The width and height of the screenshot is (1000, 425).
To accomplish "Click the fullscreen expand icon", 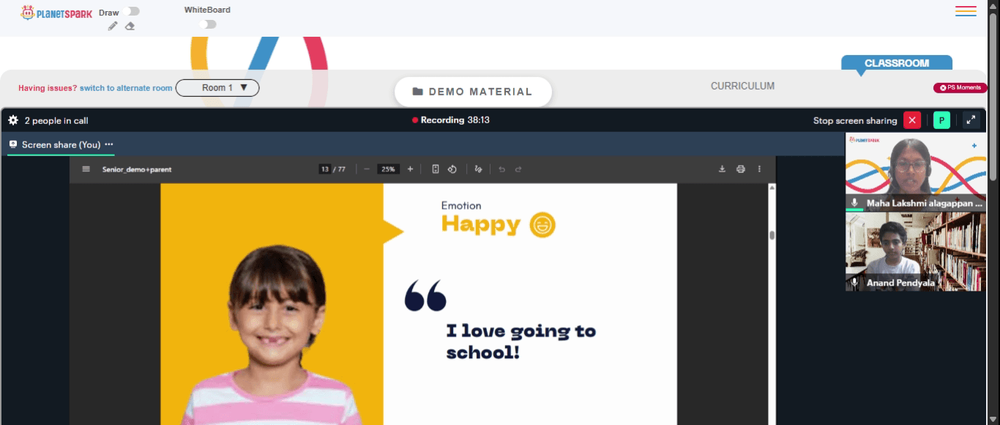I will point(971,120).
